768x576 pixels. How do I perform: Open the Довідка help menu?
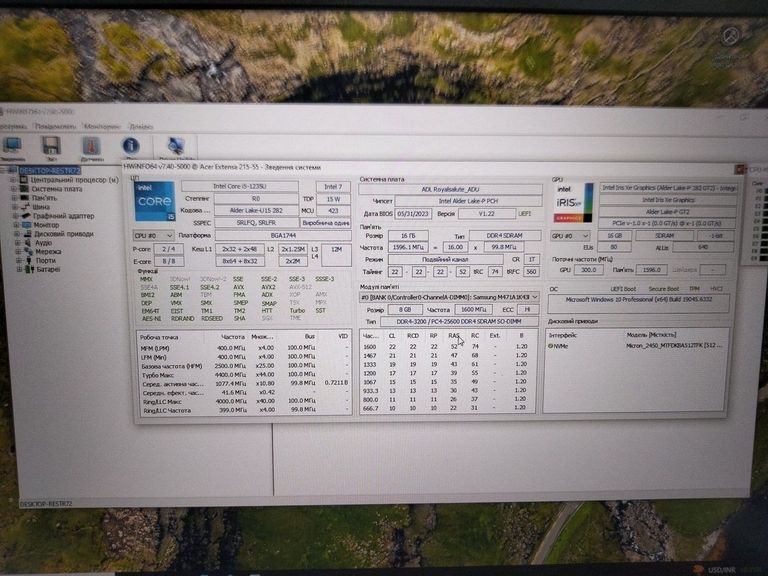point(141,127)
